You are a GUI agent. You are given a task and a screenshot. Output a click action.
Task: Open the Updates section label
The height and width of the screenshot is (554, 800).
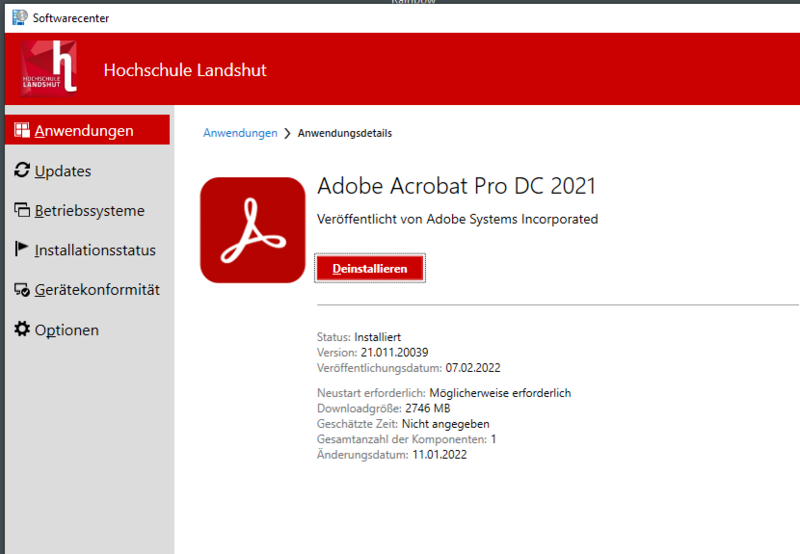tap(63, 171)
